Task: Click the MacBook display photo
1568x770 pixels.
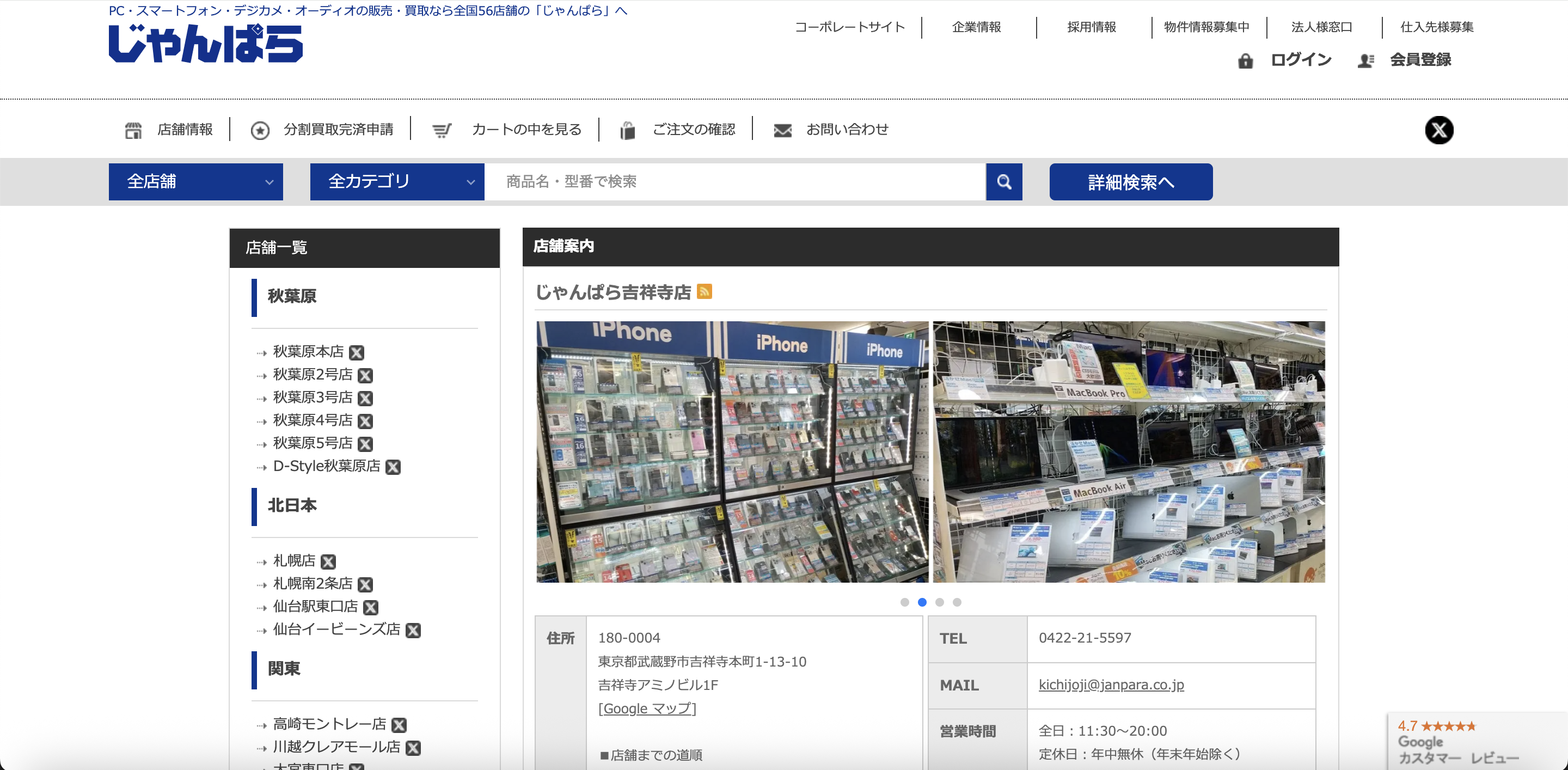Action: [1129, 451]
